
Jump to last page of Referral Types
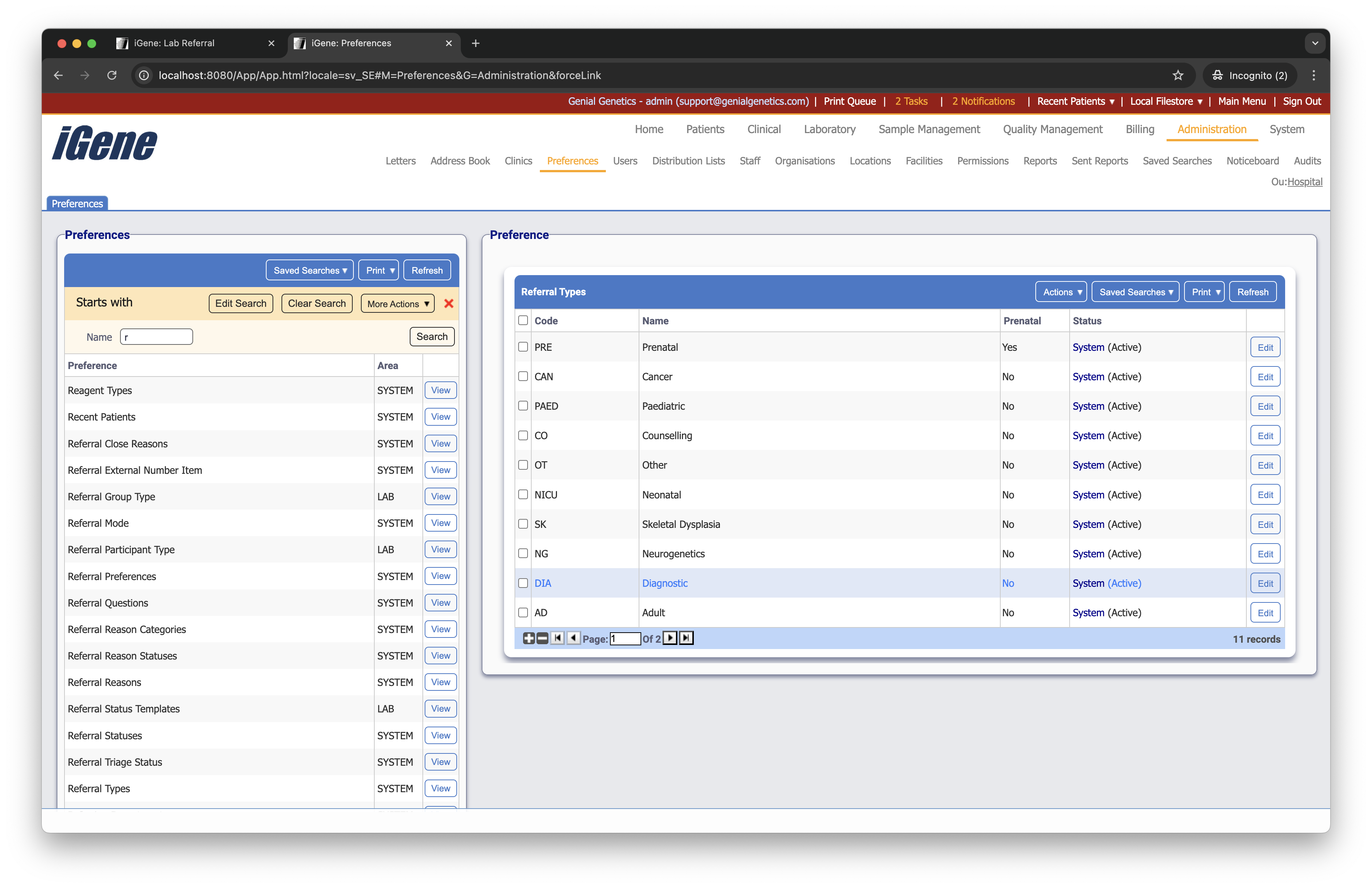(685, 638)
